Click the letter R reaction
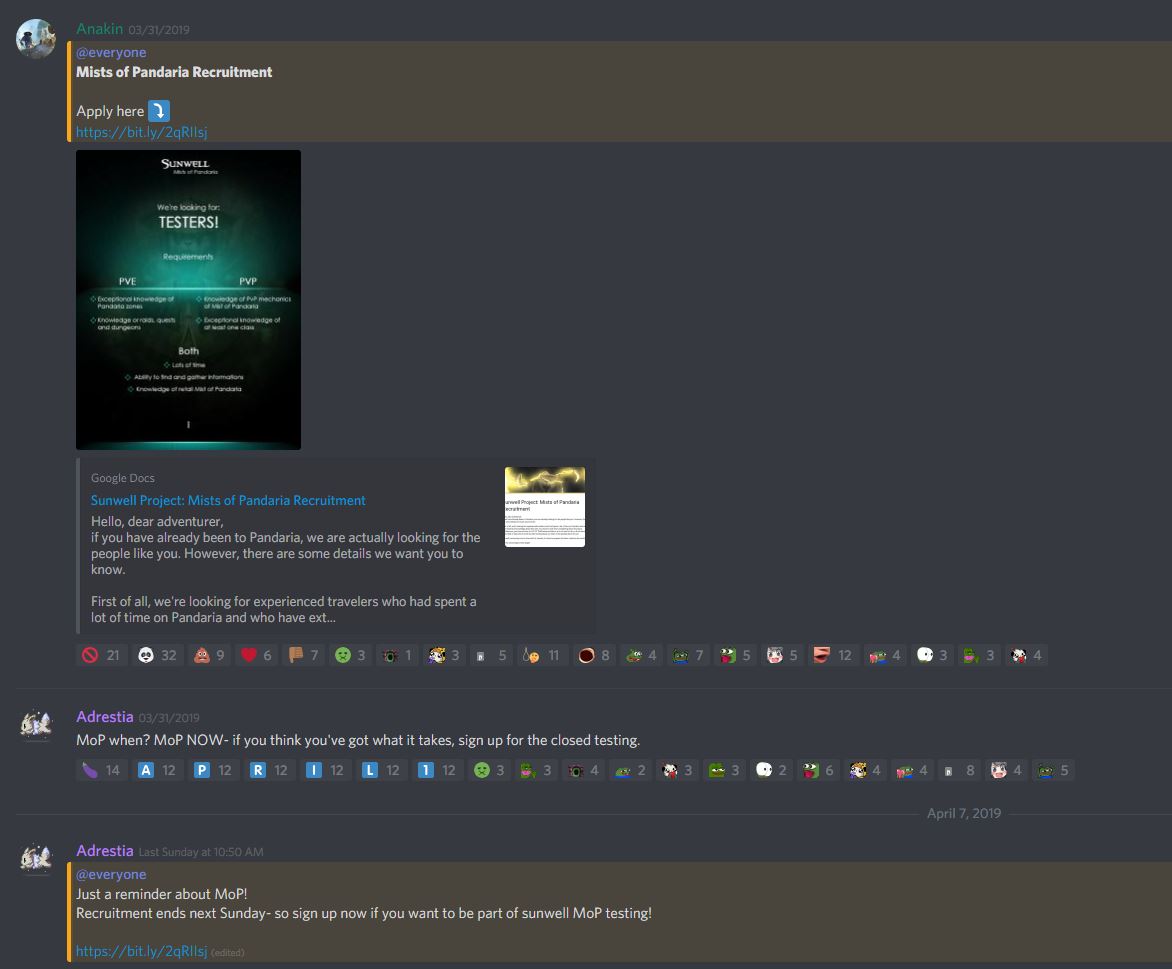This screenshot has width=1172, height=969. (x=270, y=770)
